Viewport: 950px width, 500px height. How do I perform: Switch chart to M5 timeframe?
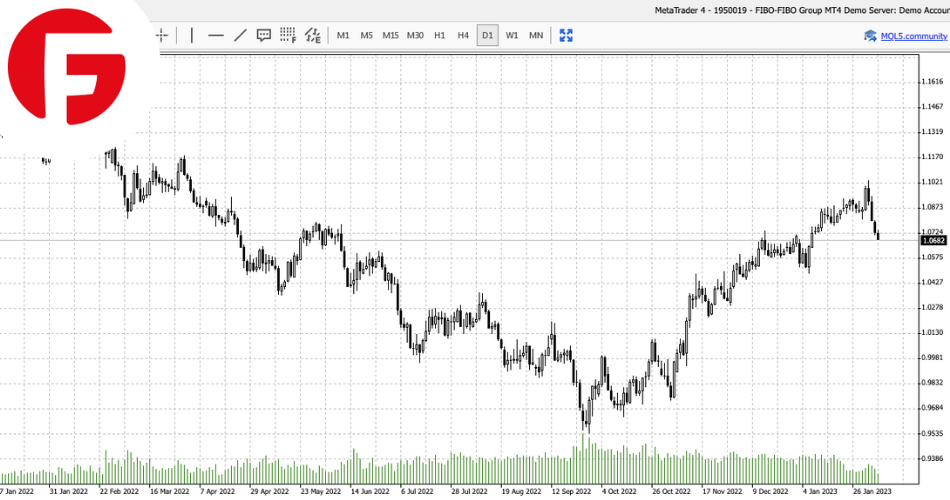(366, 35)
